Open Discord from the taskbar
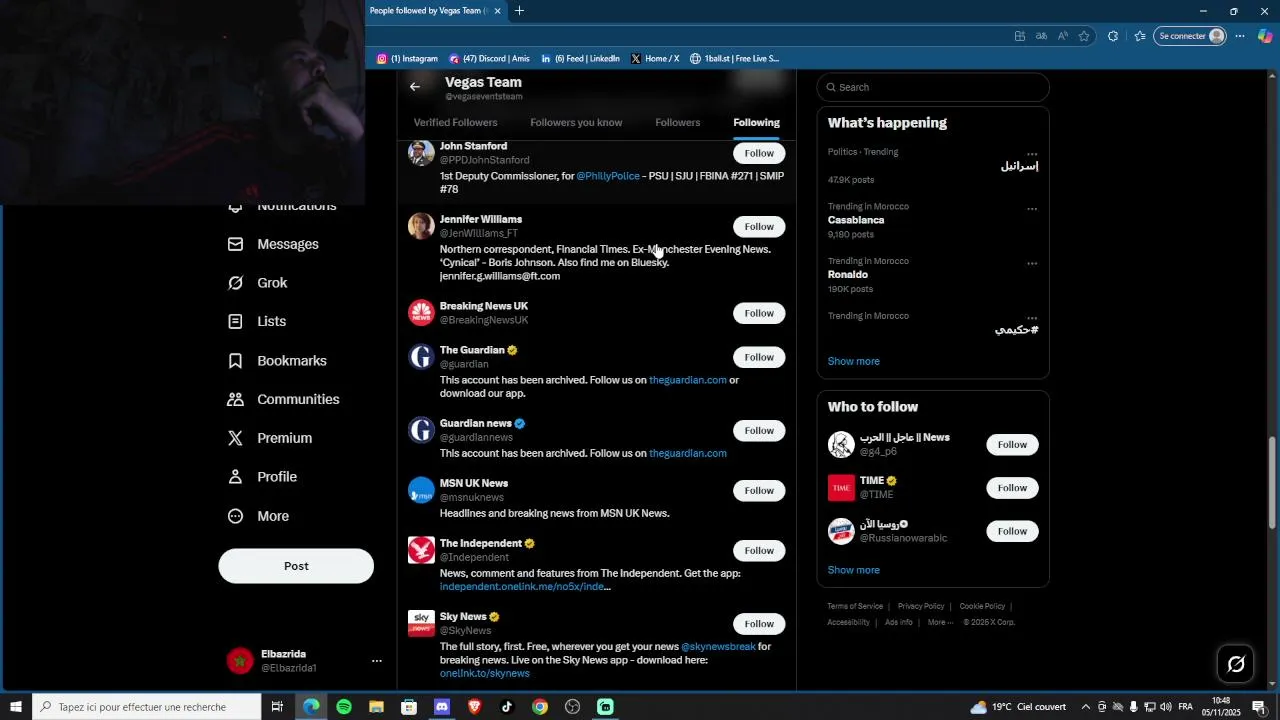1280x720 pixels. (x=442, y=707)
